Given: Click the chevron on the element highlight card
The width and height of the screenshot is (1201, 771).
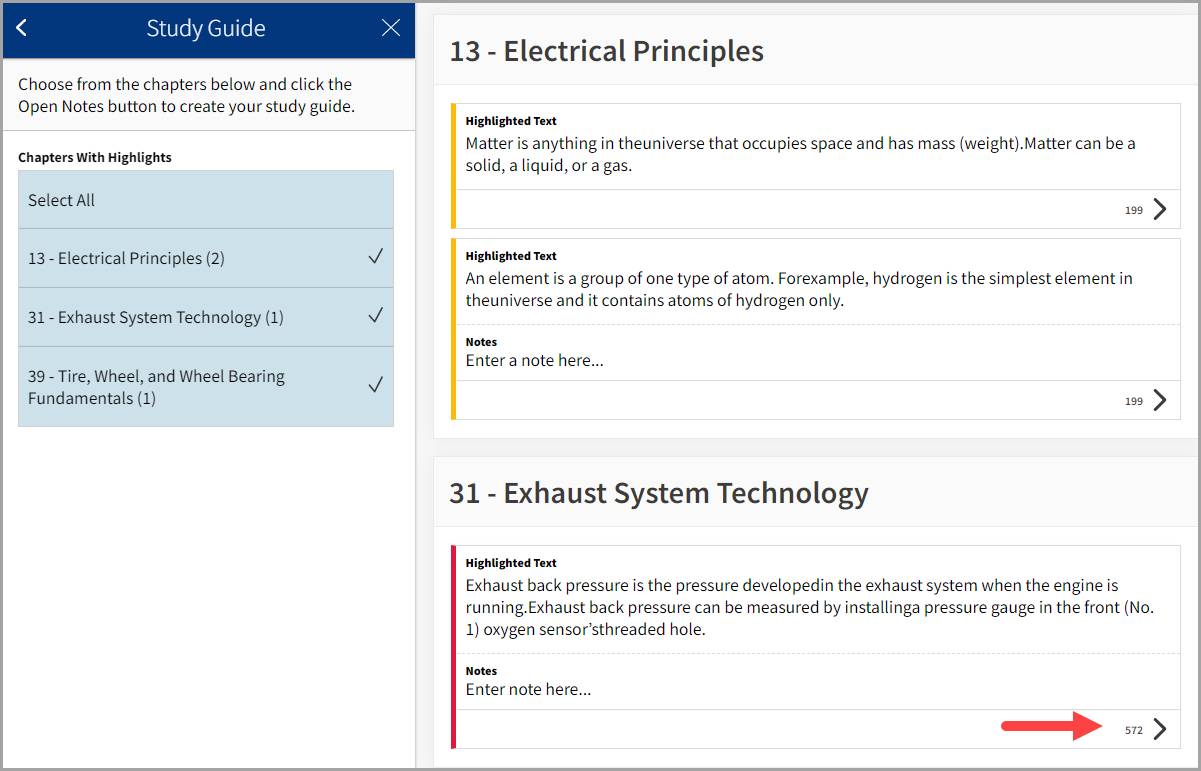Looking at the screenshot, I should [1159, 400].
